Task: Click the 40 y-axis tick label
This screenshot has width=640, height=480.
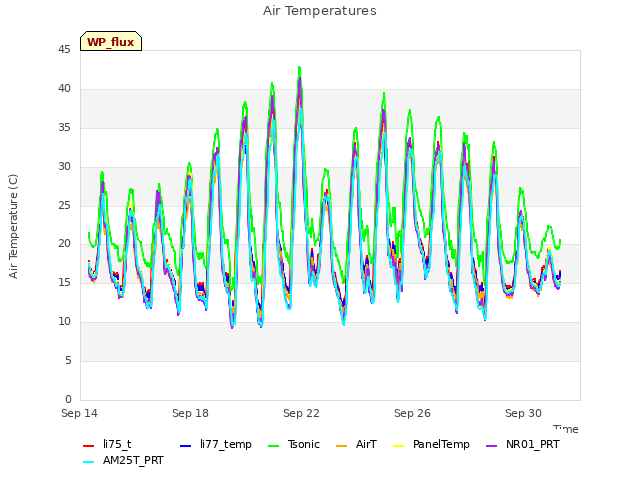Action: [64, 89]
